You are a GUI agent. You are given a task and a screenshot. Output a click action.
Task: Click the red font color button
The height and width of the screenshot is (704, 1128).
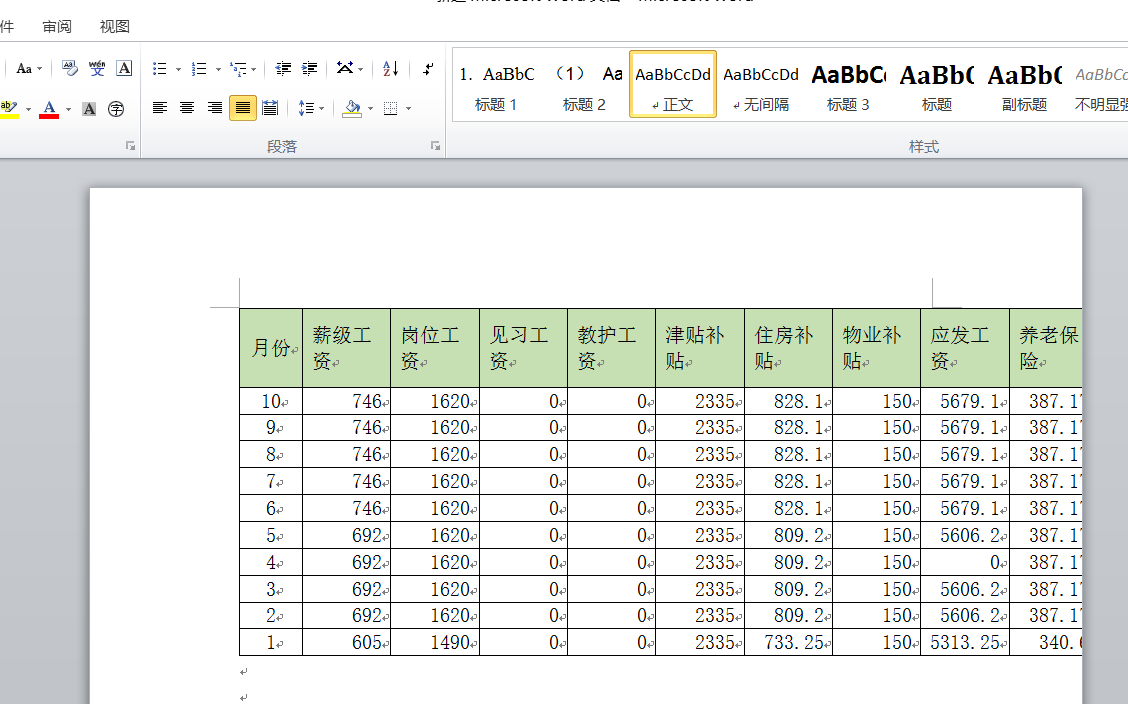49,109
